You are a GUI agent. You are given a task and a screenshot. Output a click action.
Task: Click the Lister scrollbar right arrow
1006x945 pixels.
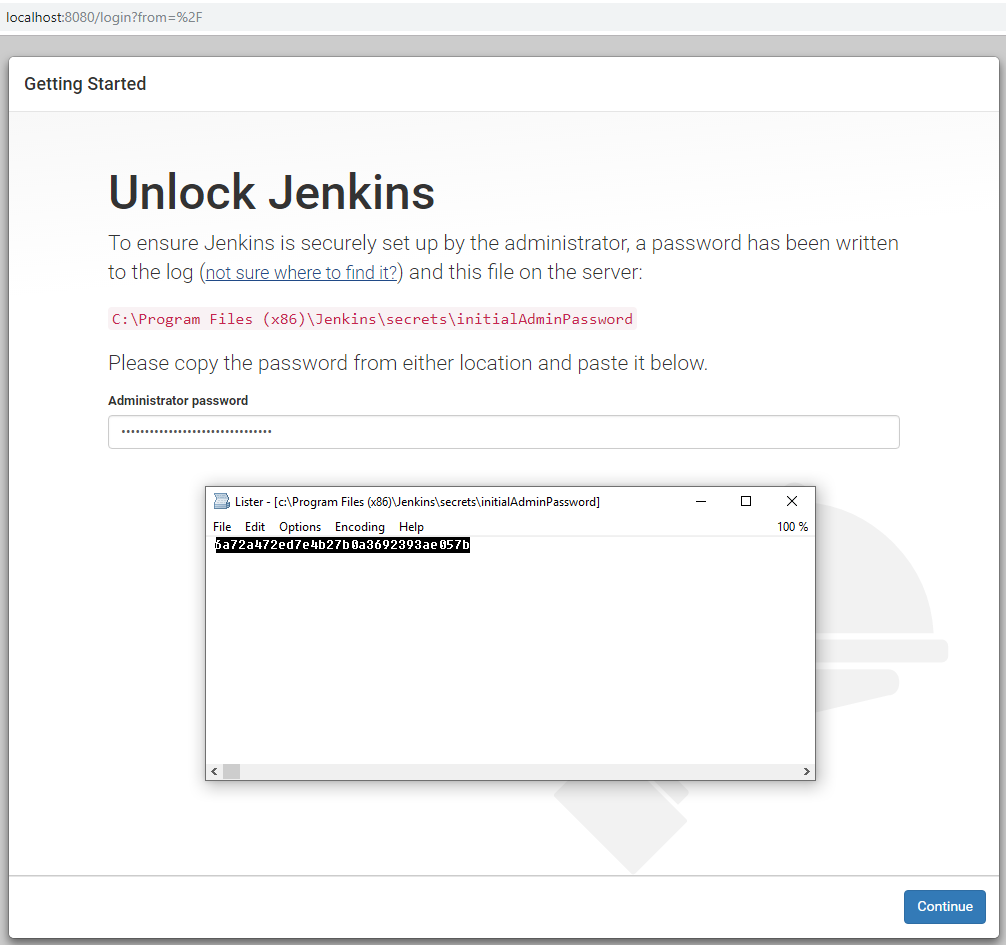click(807, 772)
